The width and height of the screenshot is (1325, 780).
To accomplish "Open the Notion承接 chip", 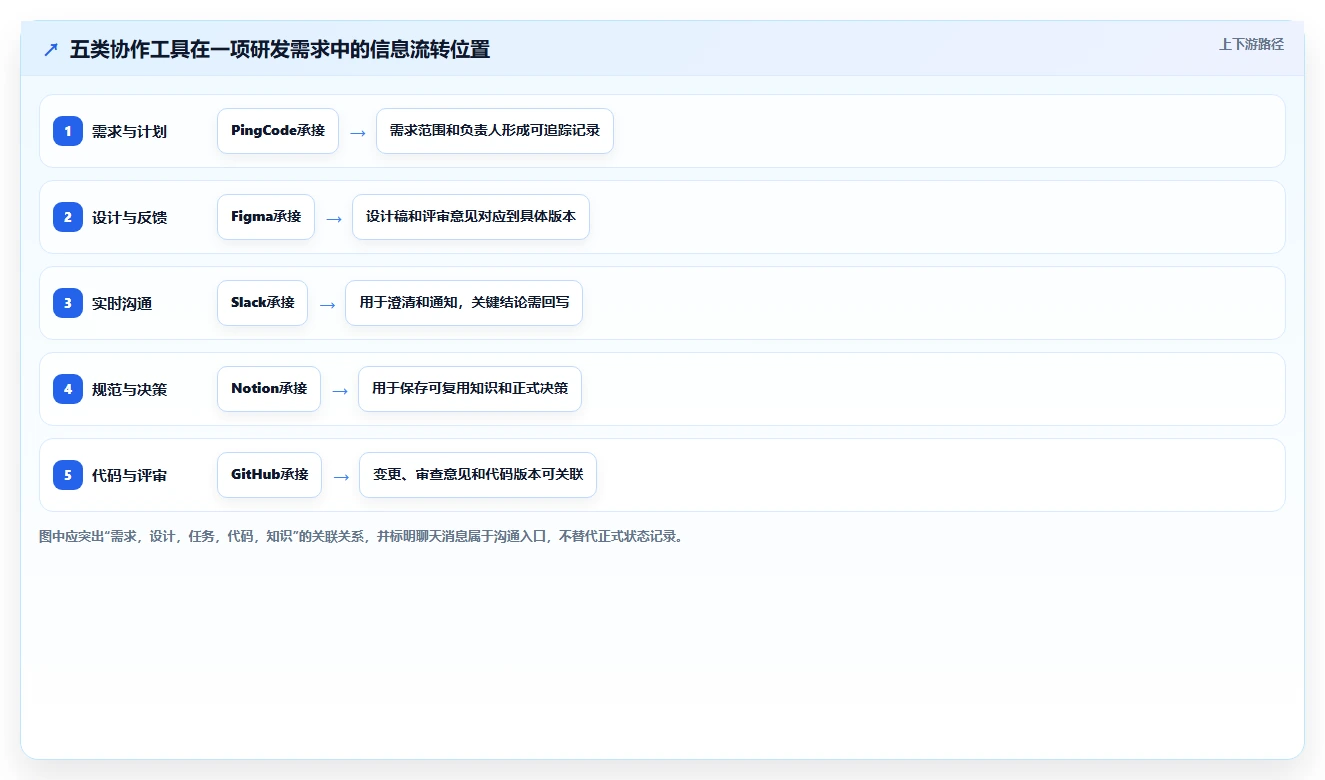I will pos(269,389).
